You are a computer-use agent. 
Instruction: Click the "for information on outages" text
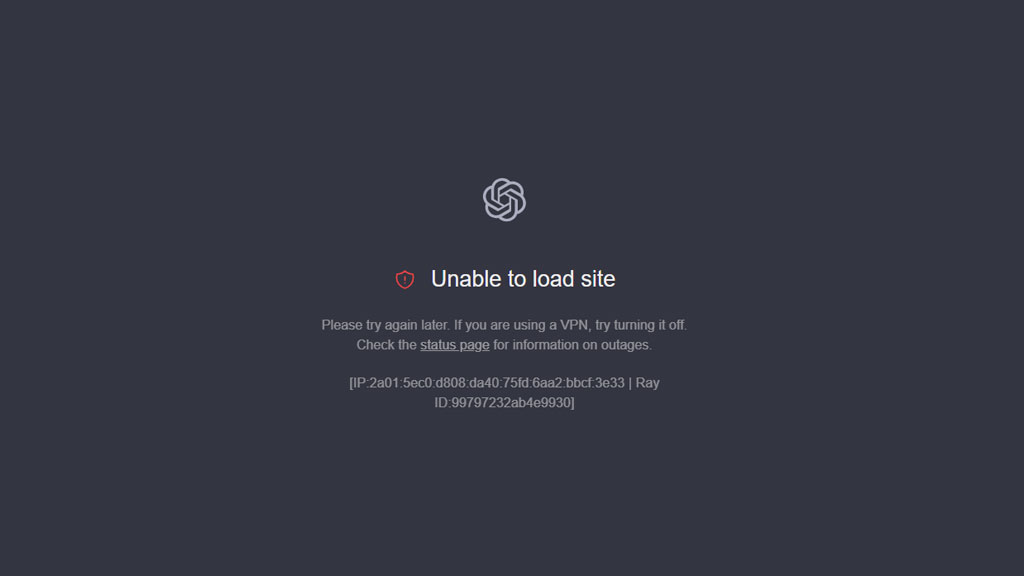(x=572, y=345)
